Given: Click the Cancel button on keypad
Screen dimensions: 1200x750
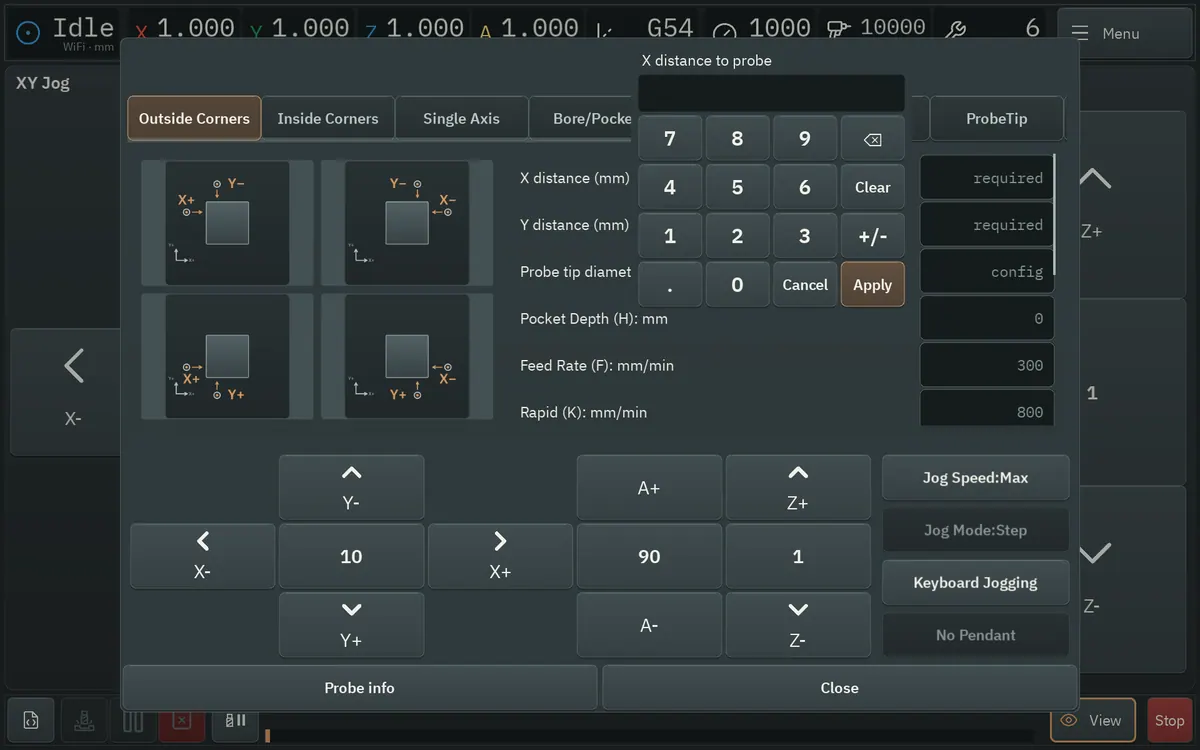Looking at the screenshot, I should (x=805, y=285).
